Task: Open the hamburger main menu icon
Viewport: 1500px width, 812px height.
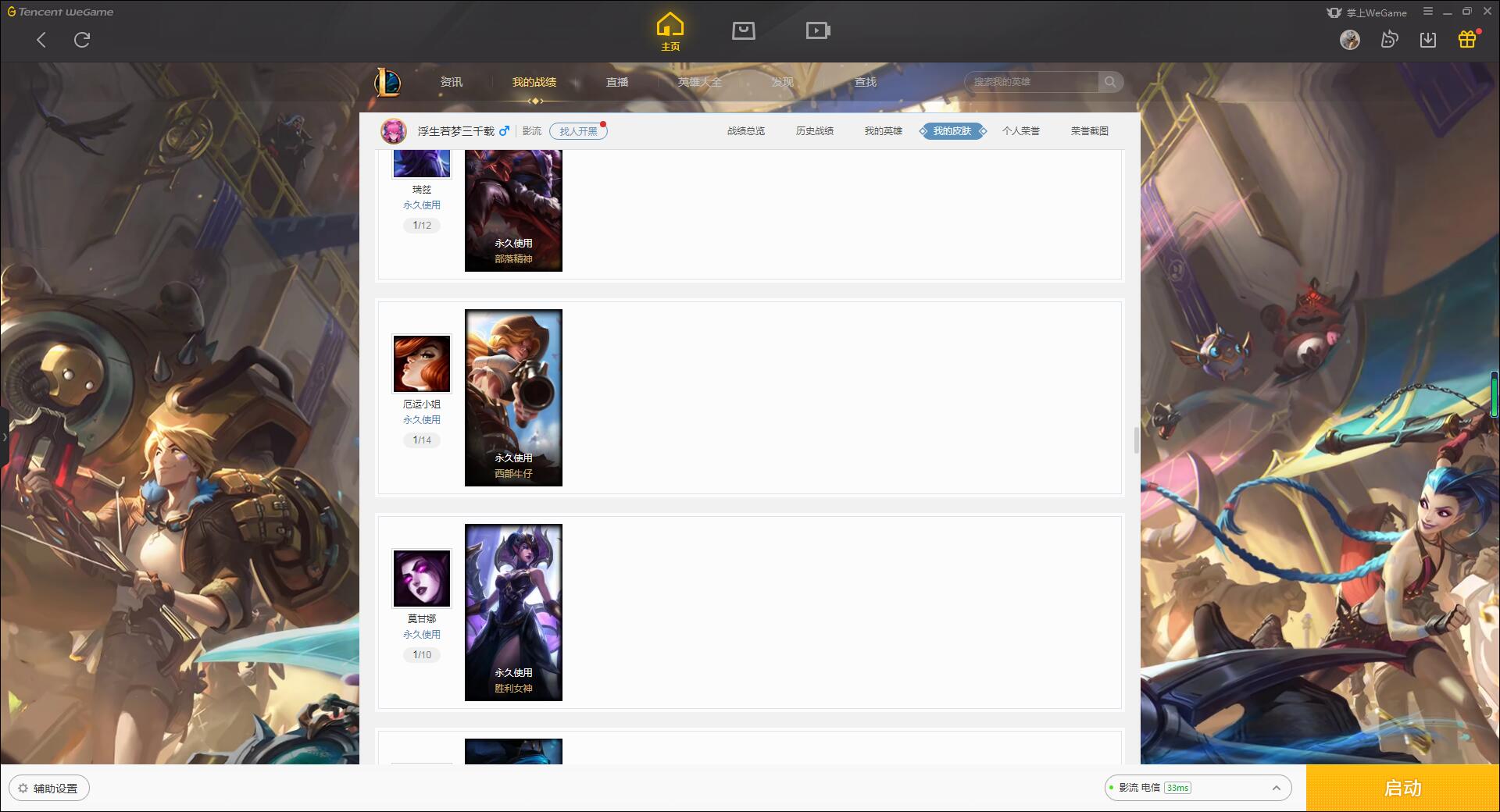Action: 1428,12
